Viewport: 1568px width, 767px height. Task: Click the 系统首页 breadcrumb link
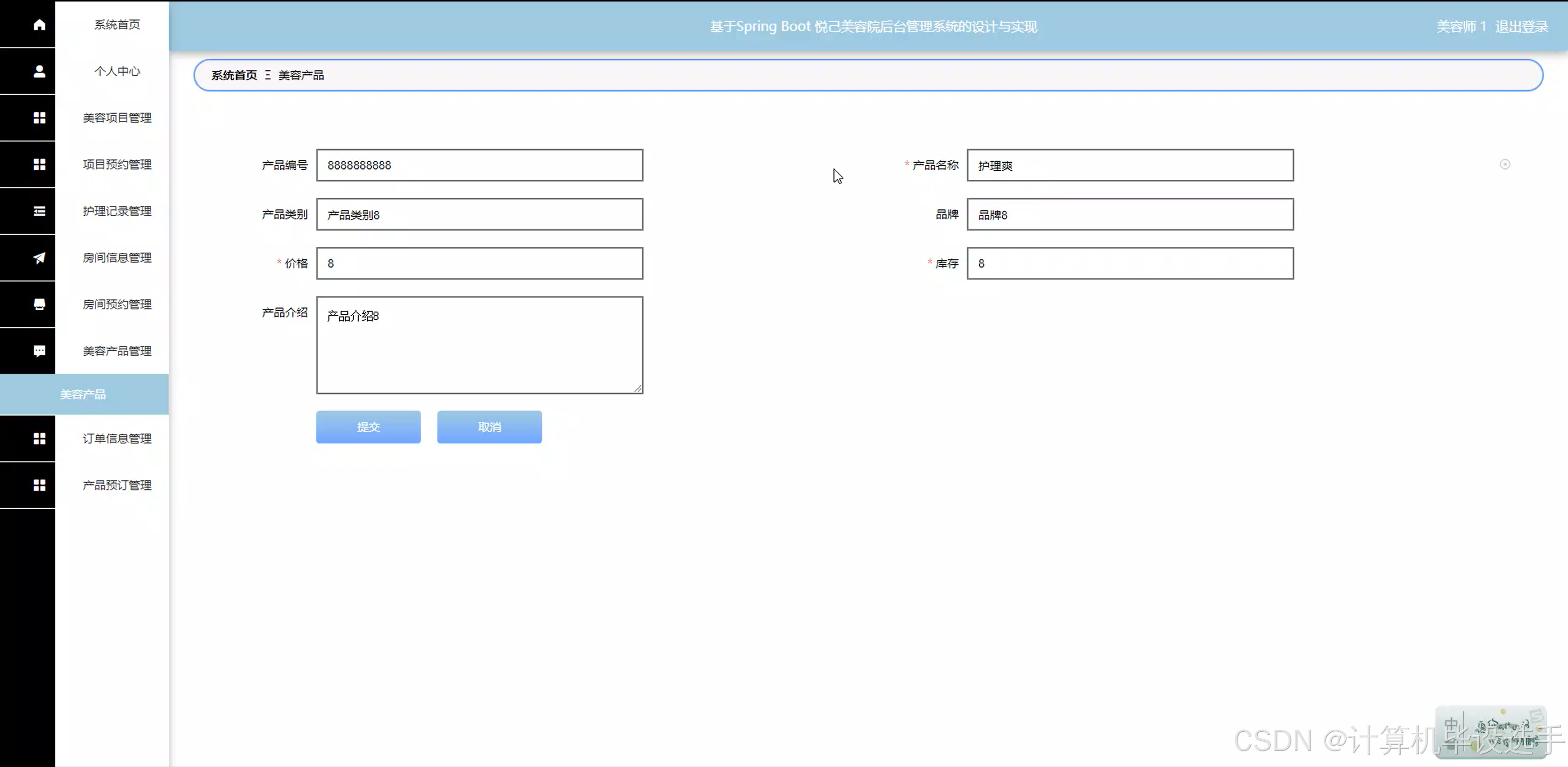click(x=234, y=76)
